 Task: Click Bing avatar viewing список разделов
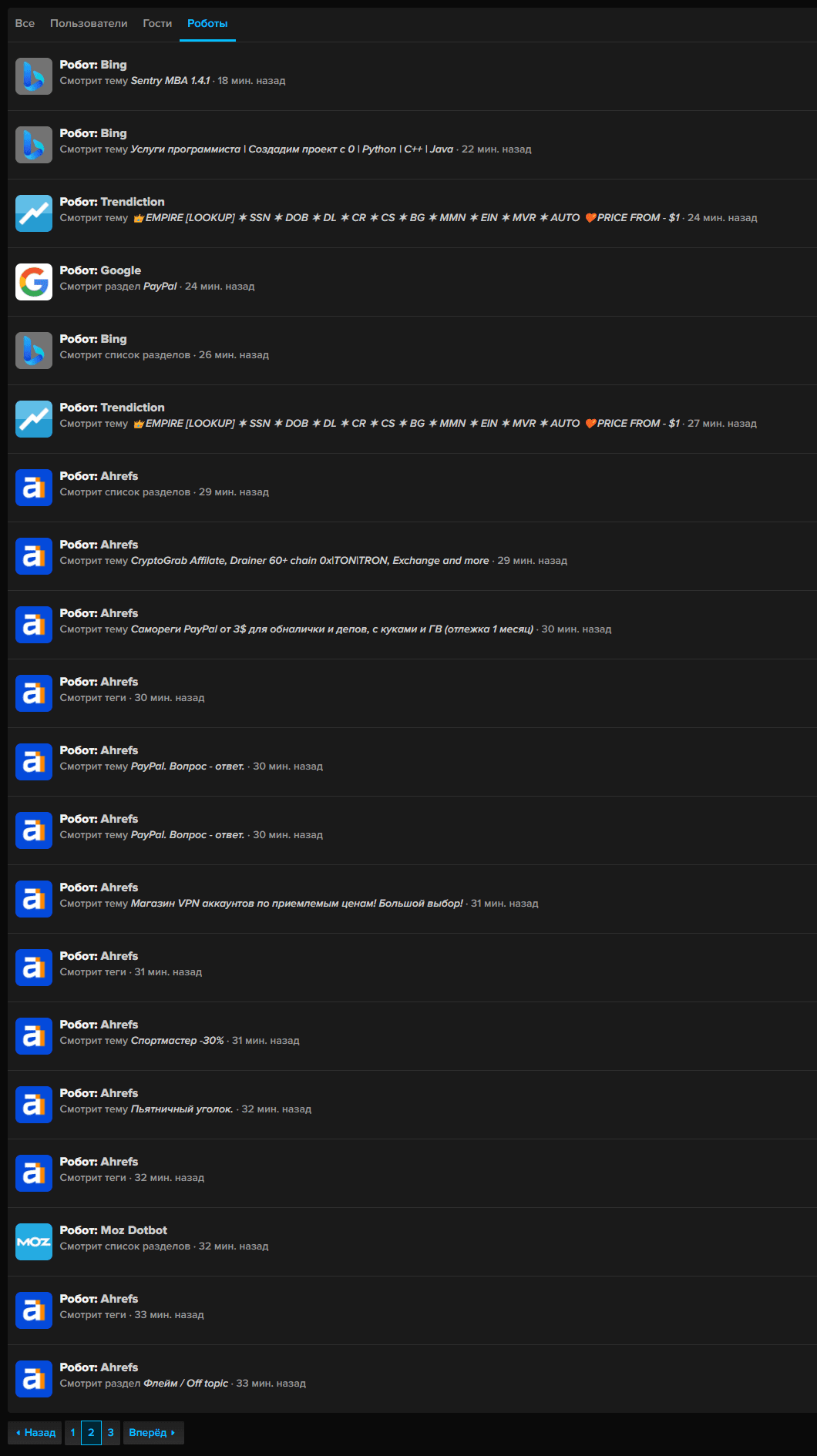pyautogui.click(x=34, y=351)
